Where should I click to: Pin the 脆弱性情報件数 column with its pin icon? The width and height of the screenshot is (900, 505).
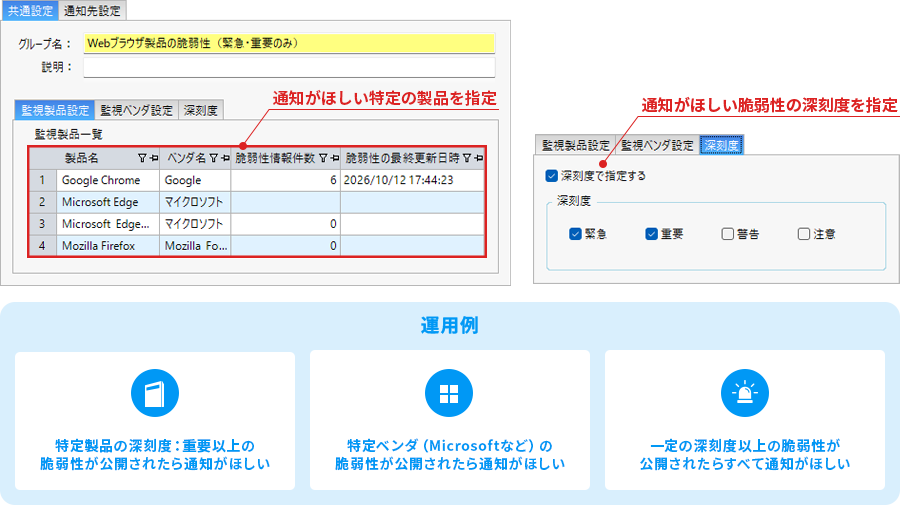point(335,158)
